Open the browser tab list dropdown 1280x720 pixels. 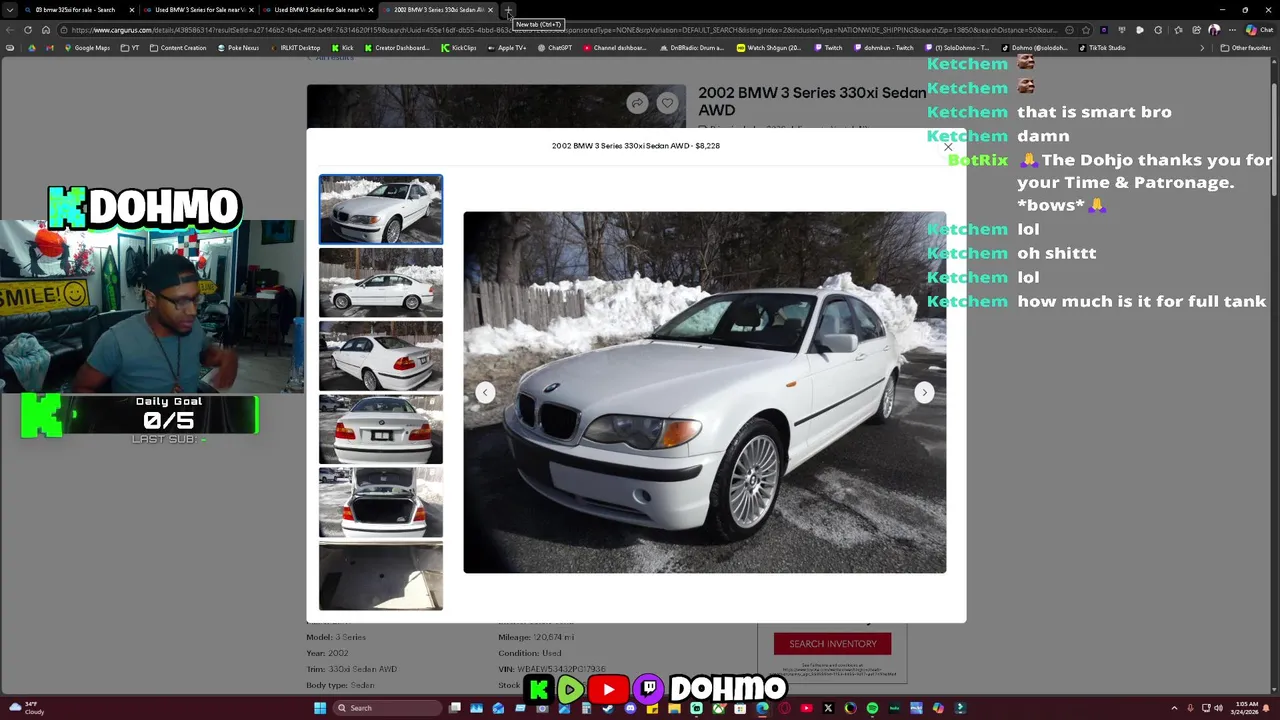(10, 10)
